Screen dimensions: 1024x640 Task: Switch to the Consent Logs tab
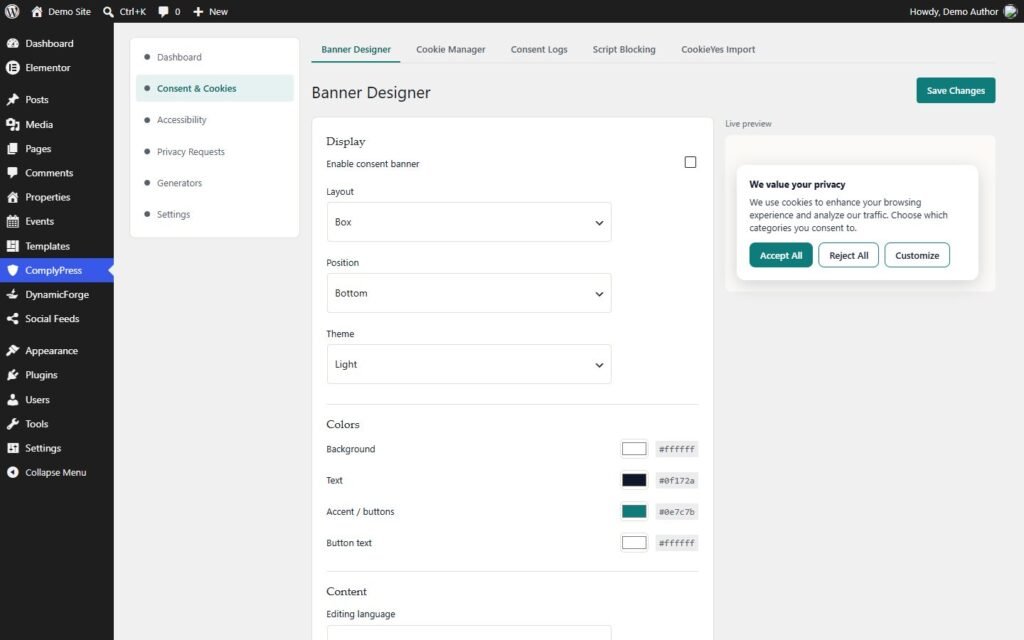(x=539, y=49)
